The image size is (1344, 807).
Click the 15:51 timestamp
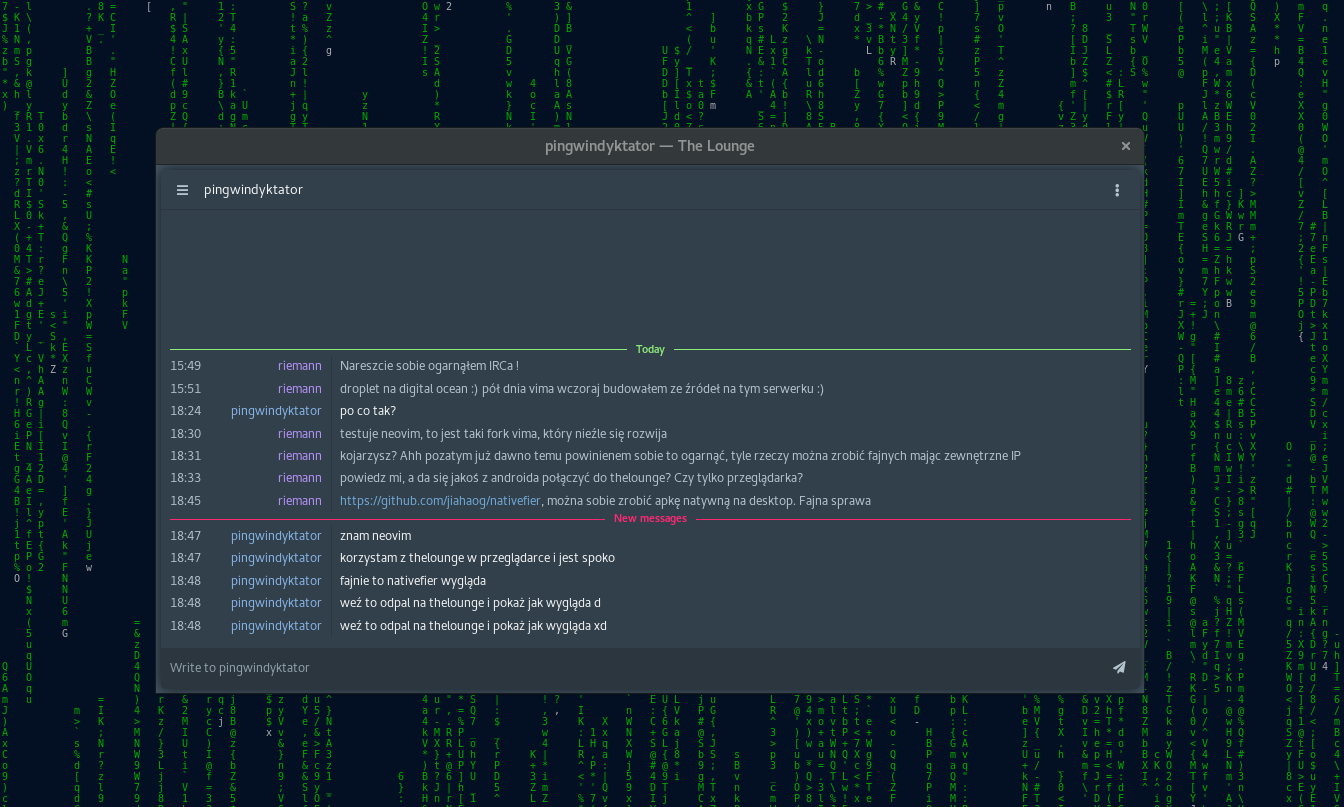[x=185, y=389]
